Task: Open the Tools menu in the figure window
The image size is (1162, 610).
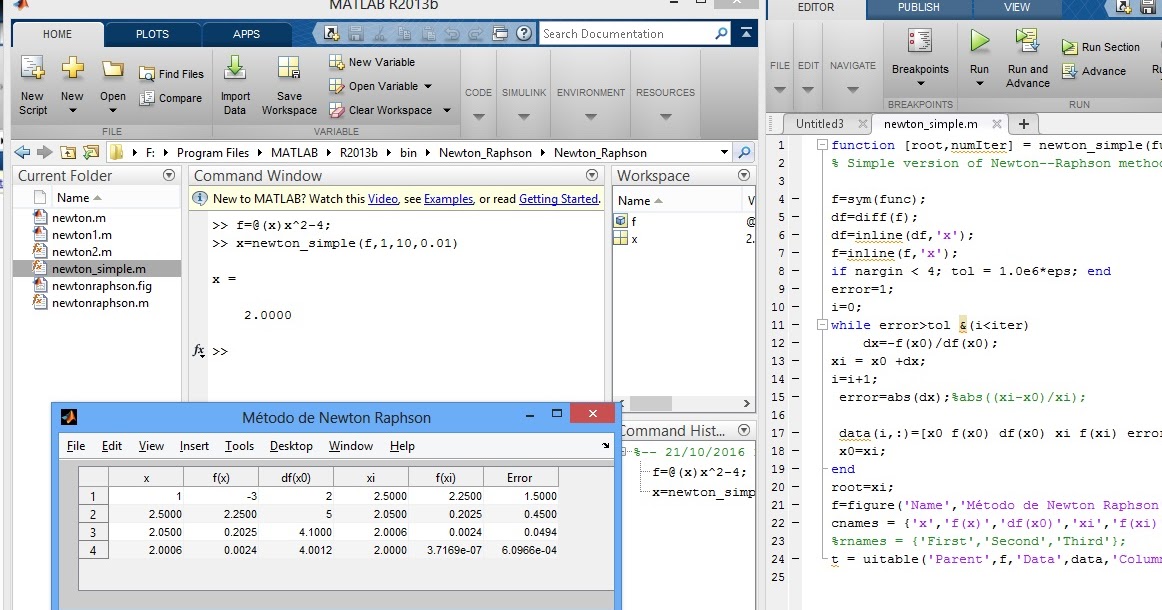Action: pyautogui.click(x=239, y=445)
